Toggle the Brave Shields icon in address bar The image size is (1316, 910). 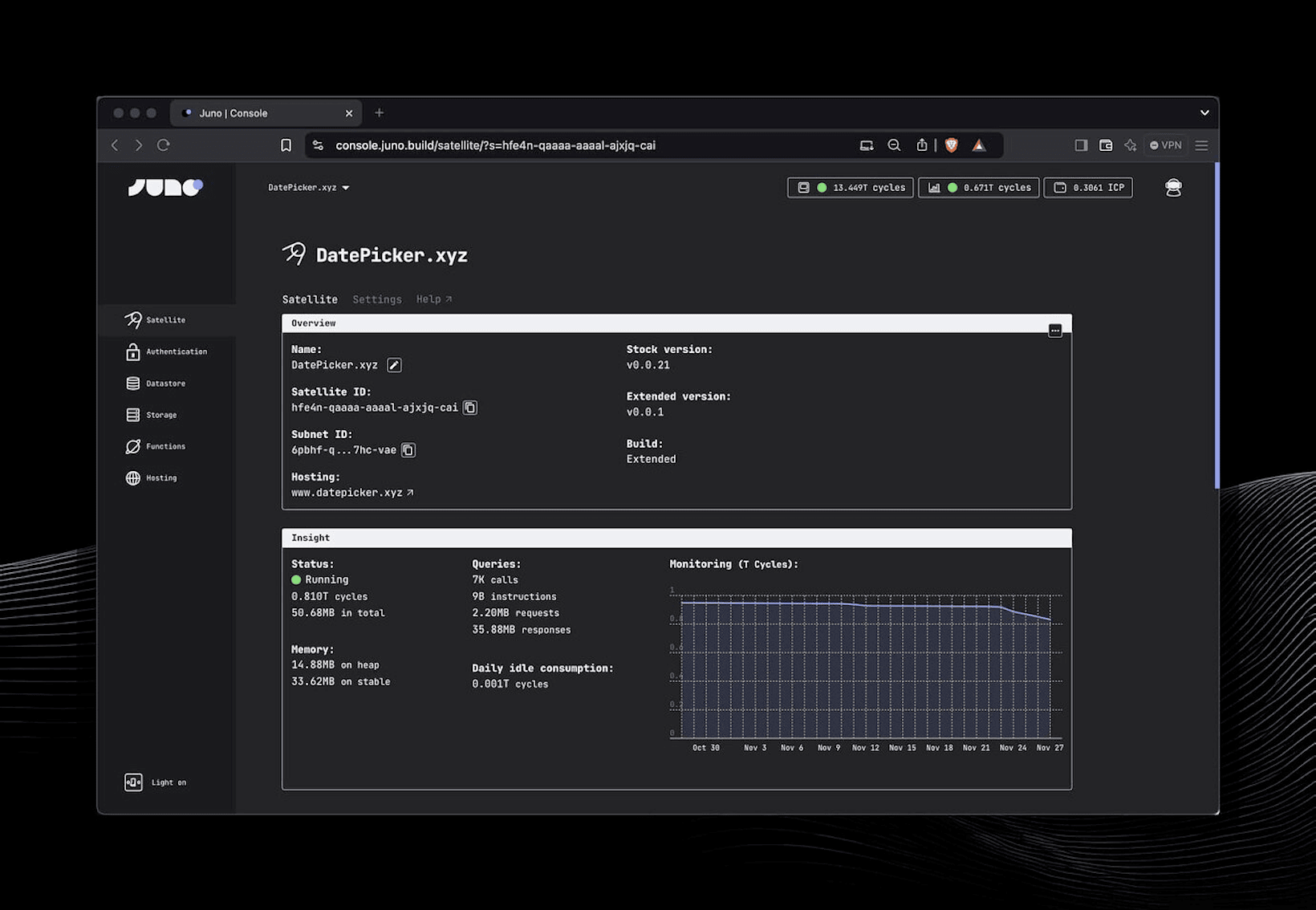(951, 145)
